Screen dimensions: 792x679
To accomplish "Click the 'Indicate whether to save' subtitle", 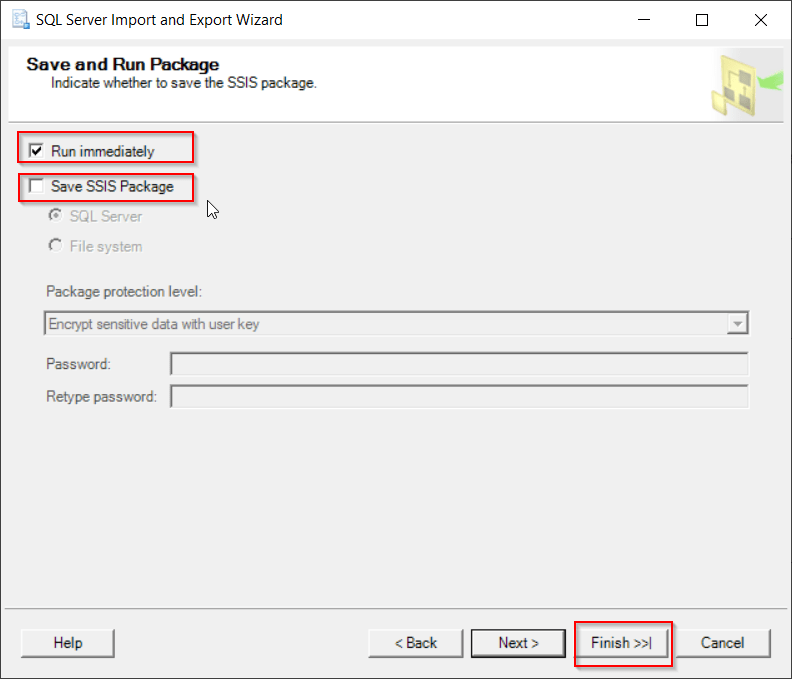I will coord(184,83).
